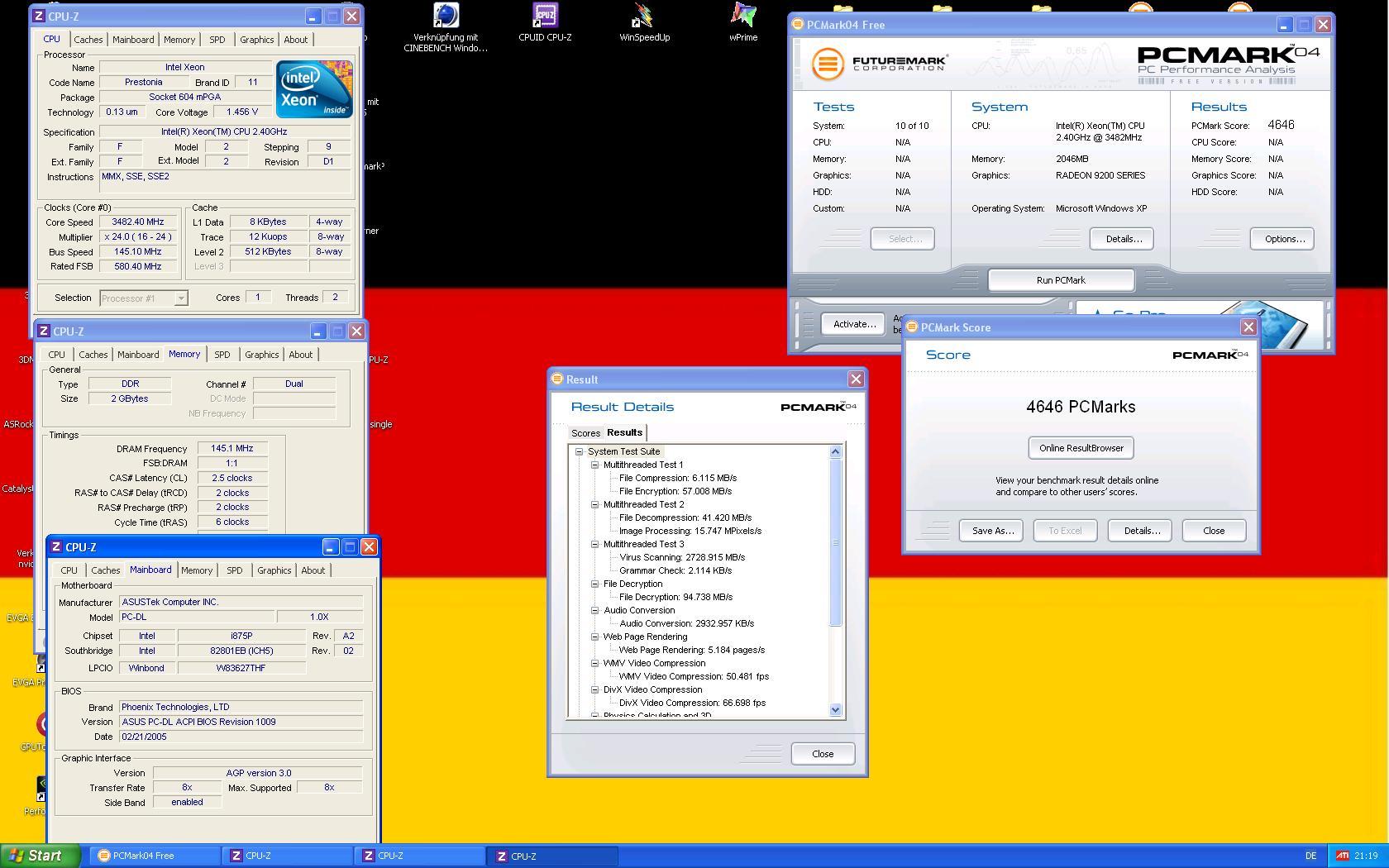Collapse the Multithreaded Test 2 node
The image size is (1389, 868).
coord(594,504)
